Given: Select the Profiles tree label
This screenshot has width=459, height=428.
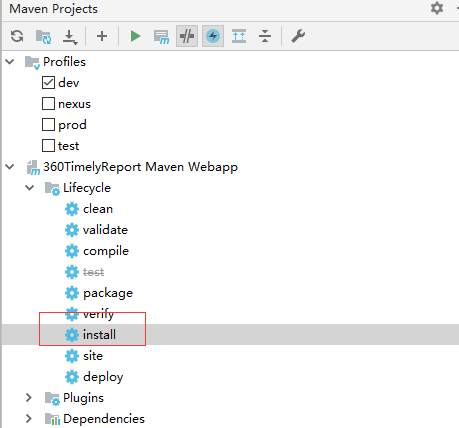Looking at the screenshot, I should pyautogui.click(x=64, y=62).
